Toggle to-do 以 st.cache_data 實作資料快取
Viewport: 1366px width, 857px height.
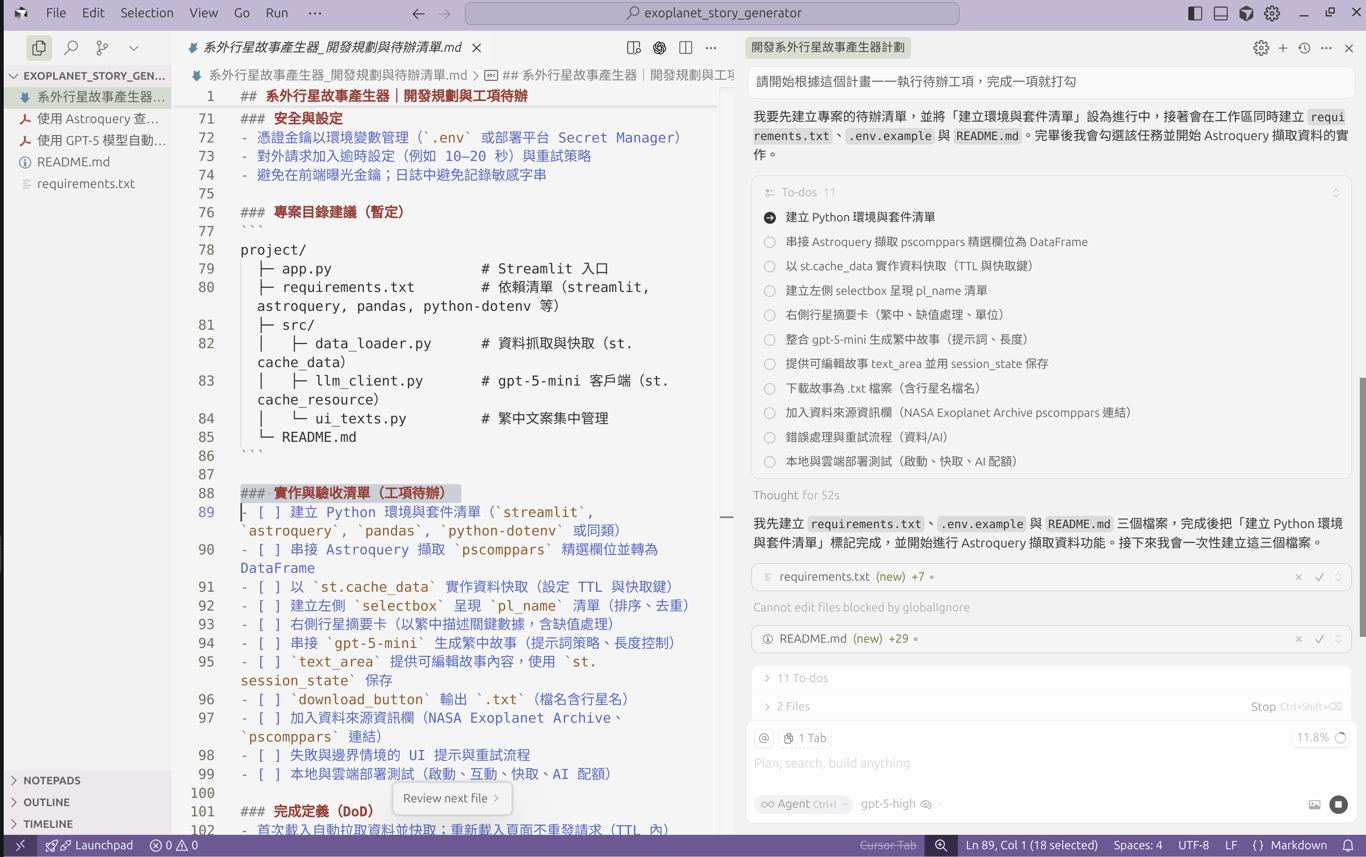pos(769,266)
